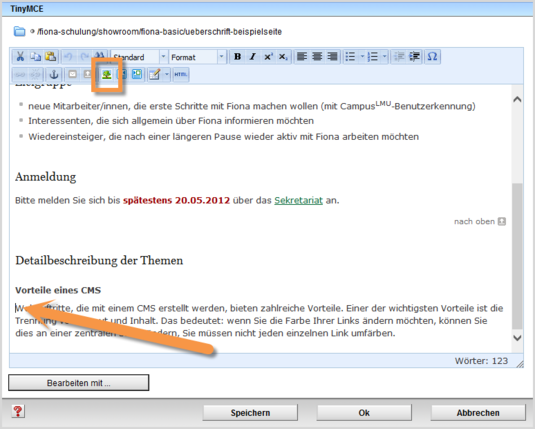Insert a link with the chain icon
The height and width of the screenshot is (429, 535).
(x=20, y=74)
